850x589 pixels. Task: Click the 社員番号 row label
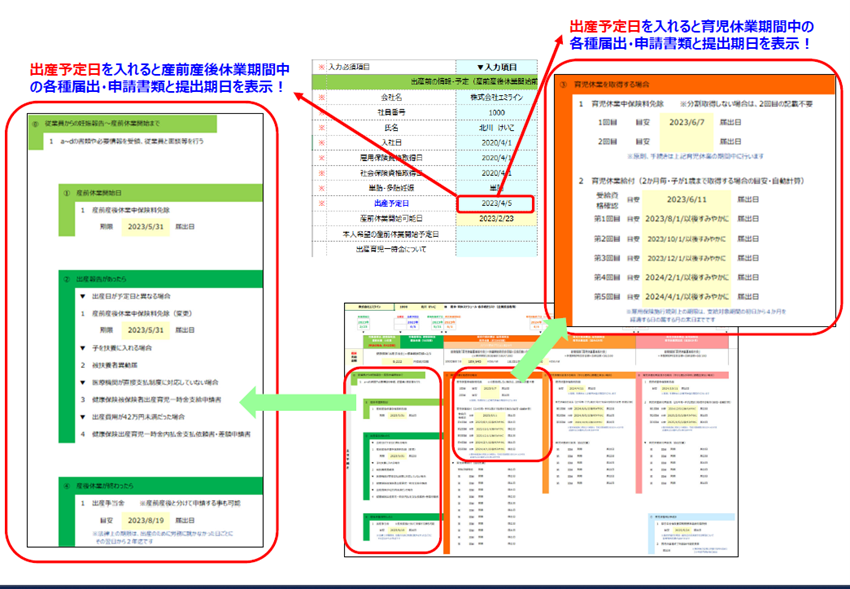(391, 113)
